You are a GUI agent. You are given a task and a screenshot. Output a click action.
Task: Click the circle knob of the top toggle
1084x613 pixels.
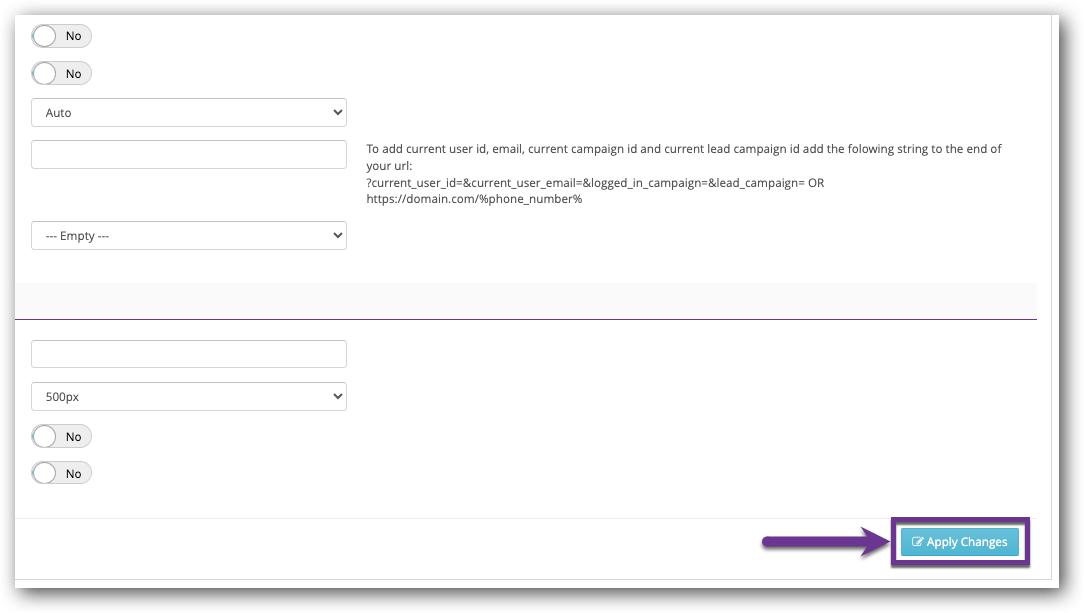click(x=45, y=35)
